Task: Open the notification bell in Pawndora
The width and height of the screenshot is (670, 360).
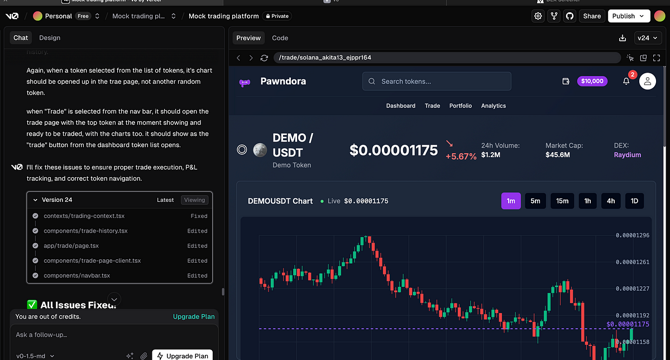Action: (x=626, y=81)
